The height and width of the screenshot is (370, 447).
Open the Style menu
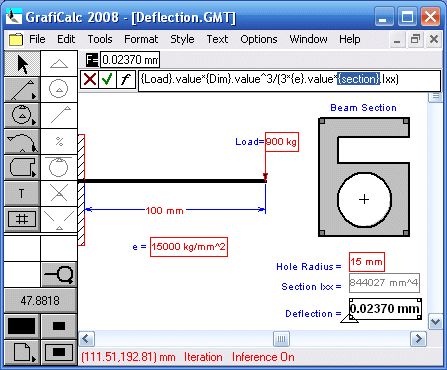pyautogui.click(x=182, y=39)
